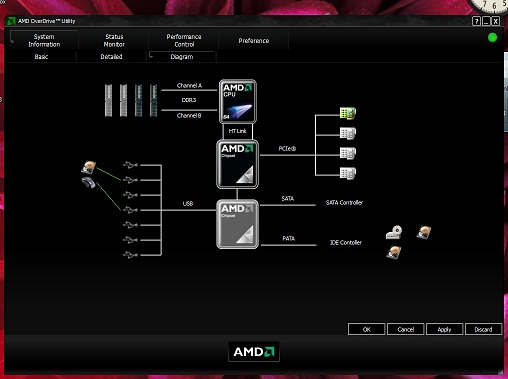
Task: Click the second memory DIMM module icon
Action: (123, 100)
